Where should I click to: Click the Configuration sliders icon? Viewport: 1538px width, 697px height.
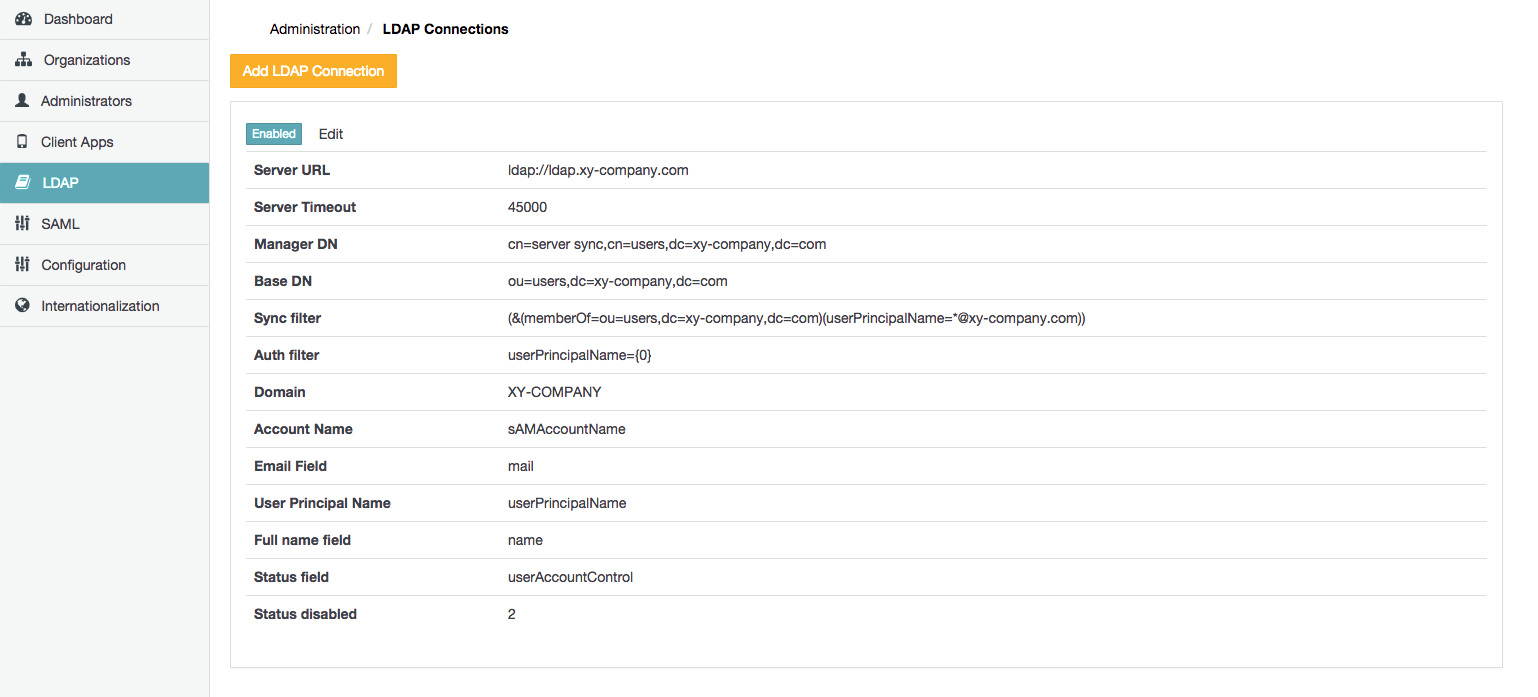coord(22,265)
